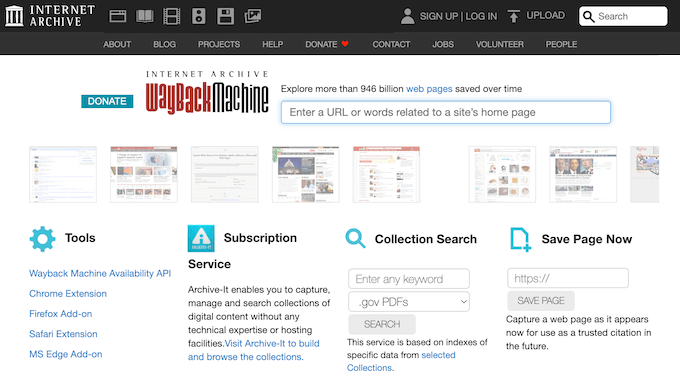Focus the top Search field
The width and height of the screenshot is (680, 384).
[x=623, y=16]
